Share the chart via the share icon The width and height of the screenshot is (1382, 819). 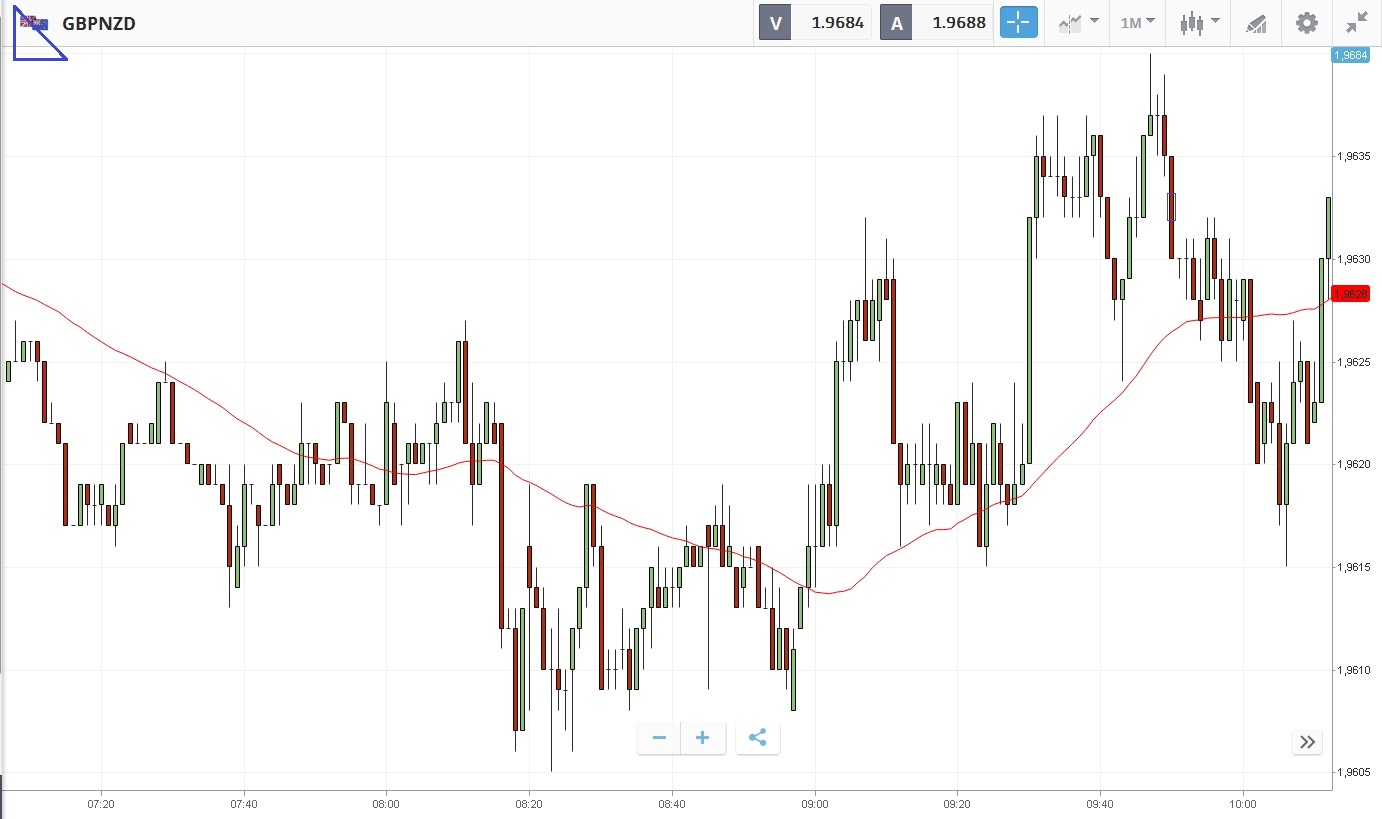click(757, 738)
